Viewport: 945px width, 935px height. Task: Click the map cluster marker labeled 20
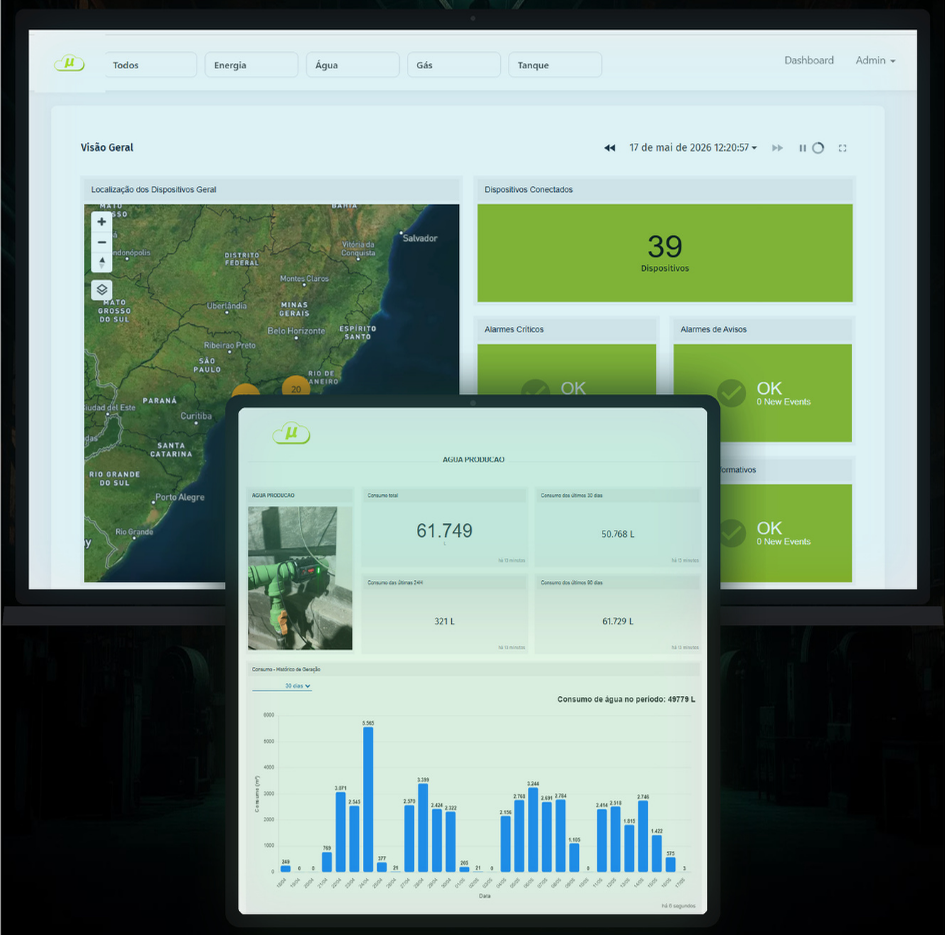[296, 388]
